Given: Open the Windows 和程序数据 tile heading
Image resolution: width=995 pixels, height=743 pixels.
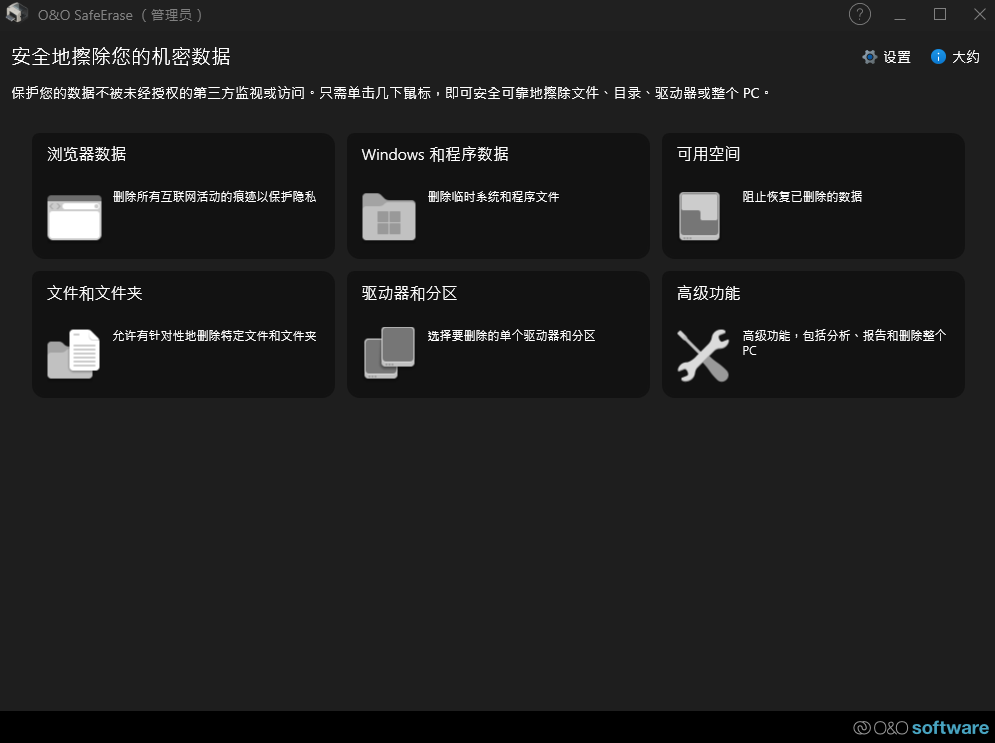Looking at the screenshot, I should (435, 154).
